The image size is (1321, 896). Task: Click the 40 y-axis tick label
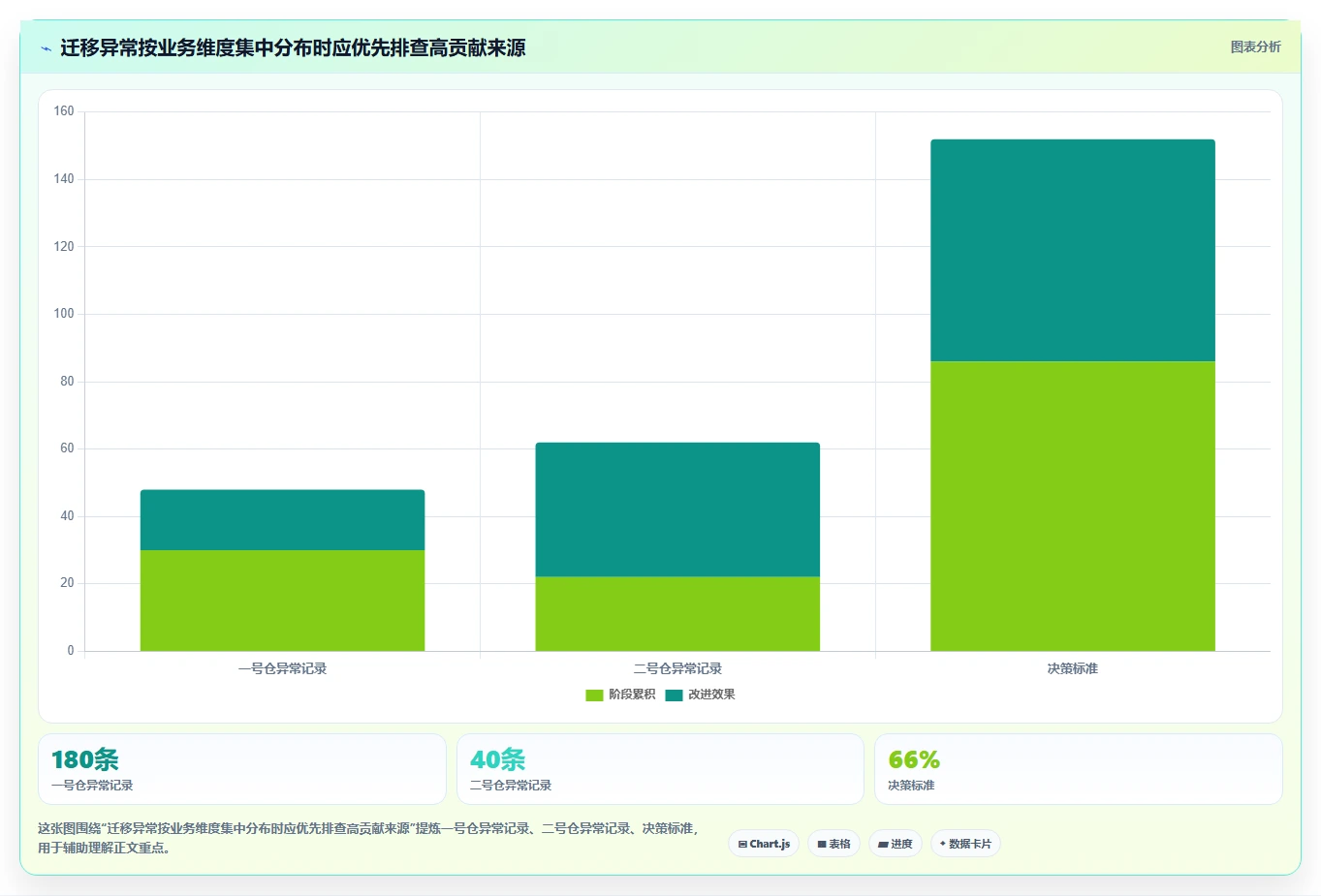(67, 516)
